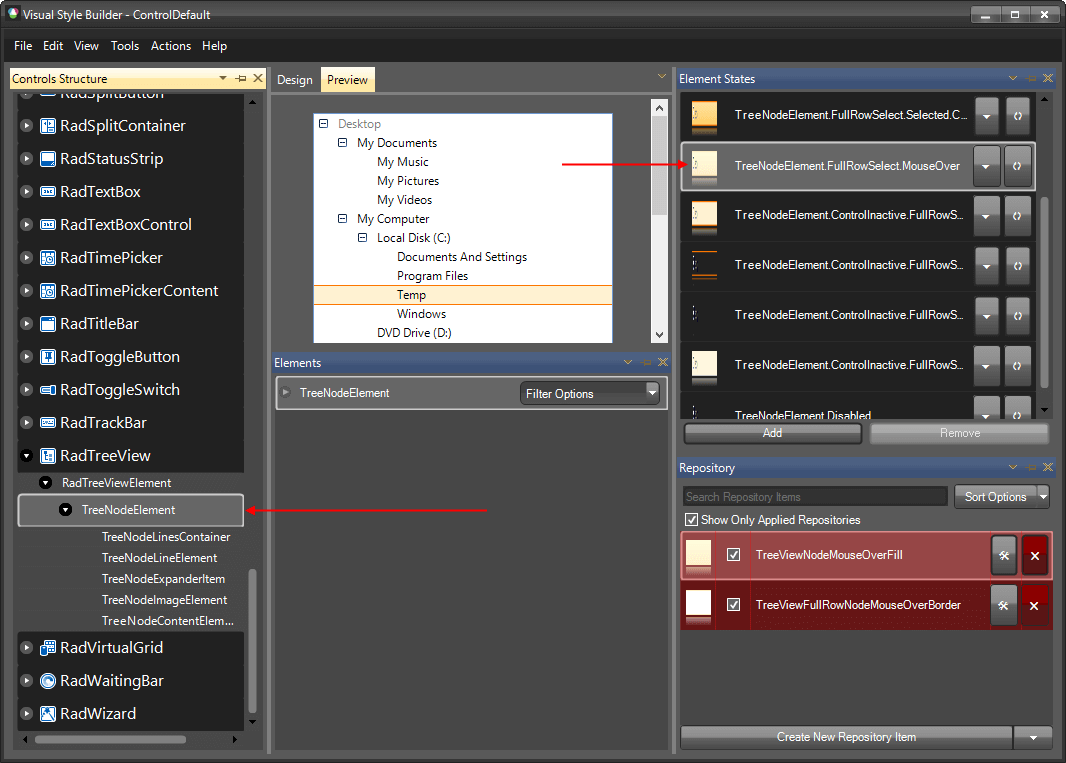Click the pin icon on the Controls Structure panel

tap(240, 78)
